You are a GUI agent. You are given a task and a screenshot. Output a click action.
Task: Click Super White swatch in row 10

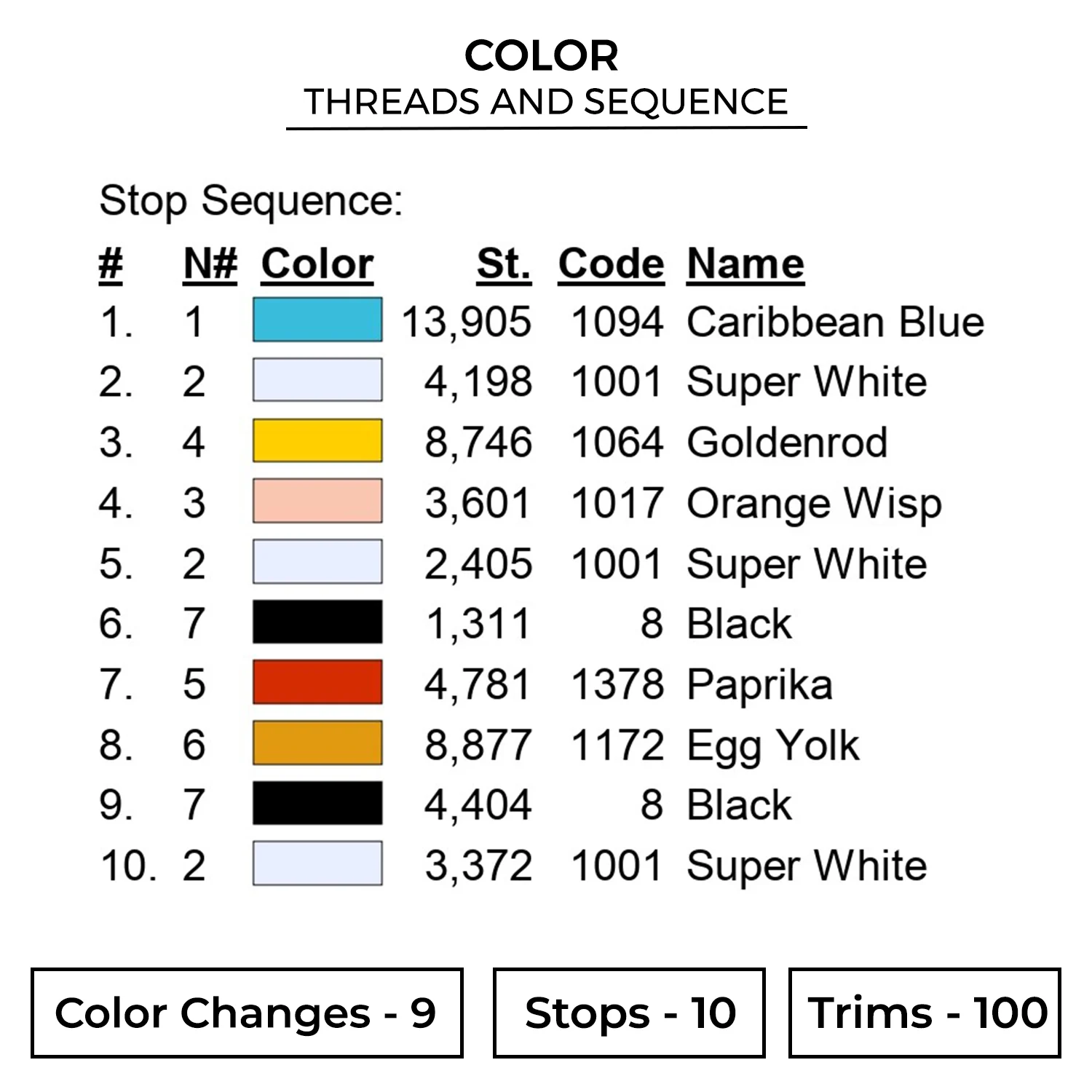(317, 864)
